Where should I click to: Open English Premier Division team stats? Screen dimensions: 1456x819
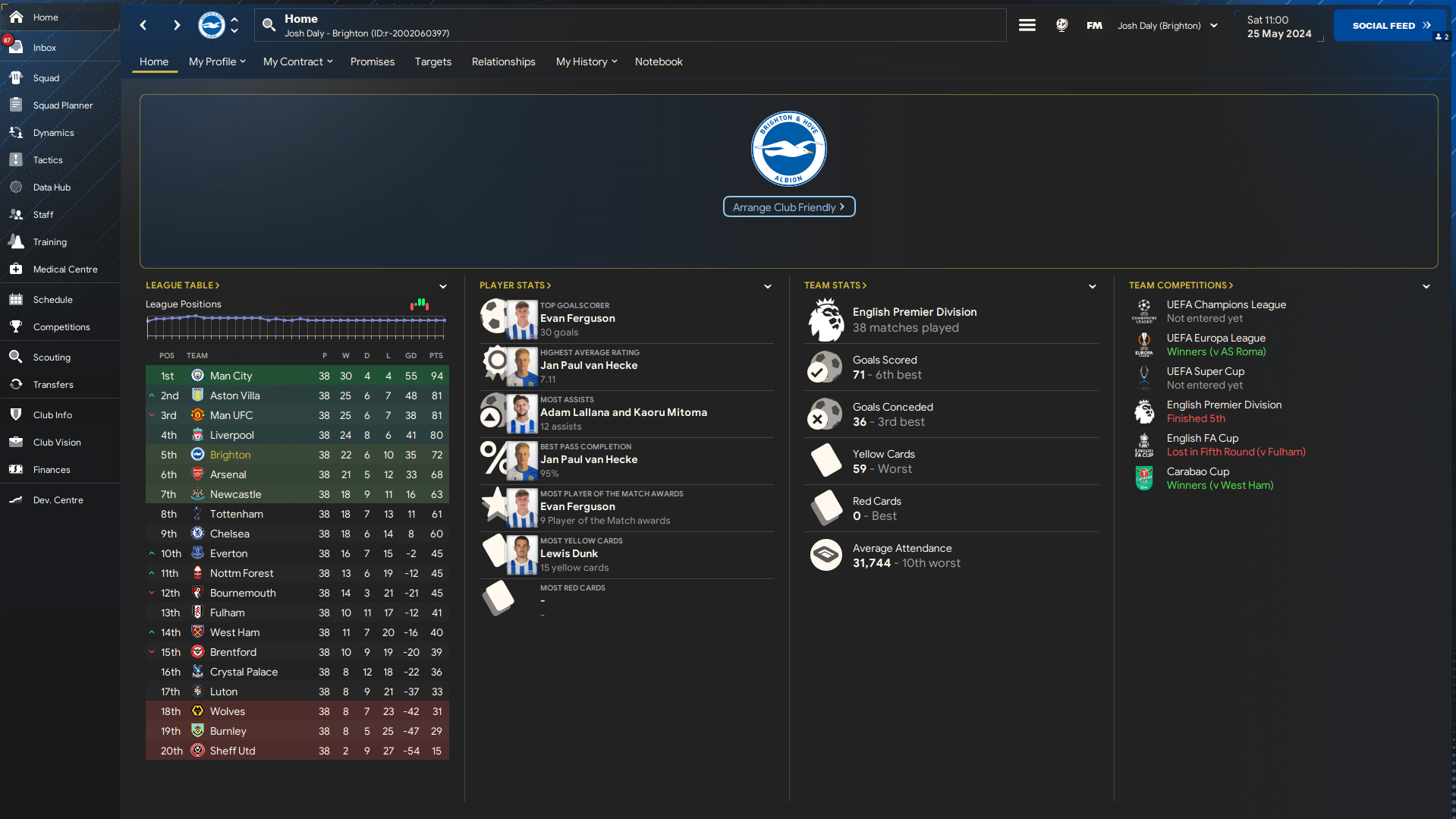coord(951,320)
